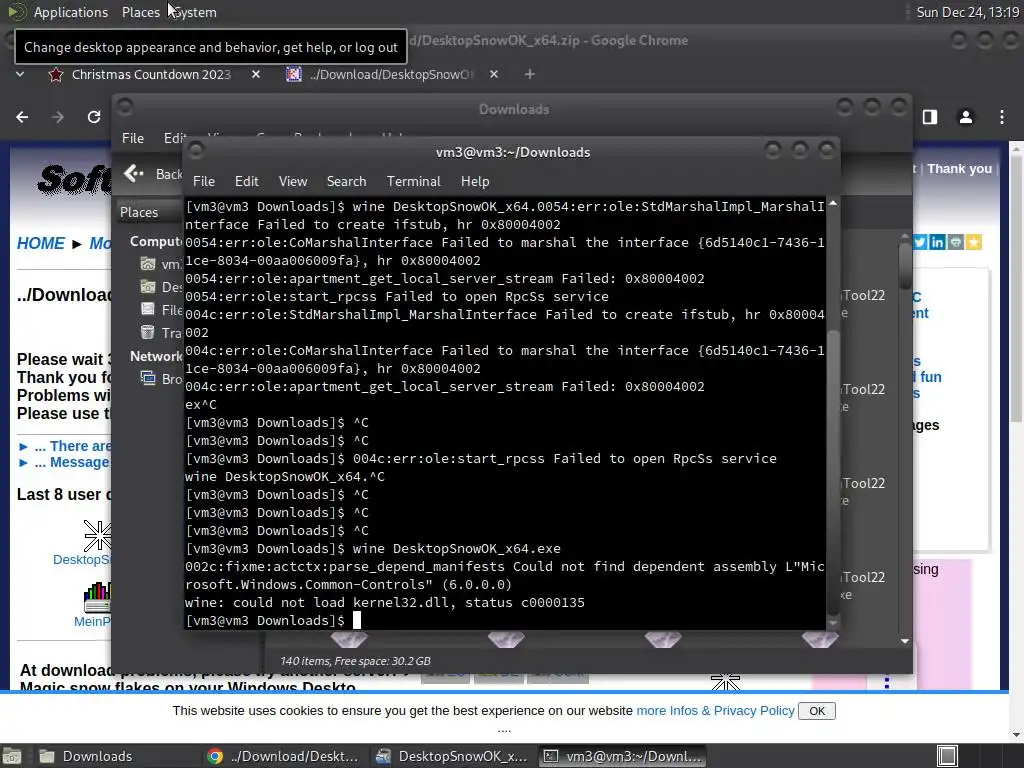The width and height of the screenshot is (1024, 768).
Task: Click Chrome ../Download/Deskt... taskbar button
Action: point(283,756)
